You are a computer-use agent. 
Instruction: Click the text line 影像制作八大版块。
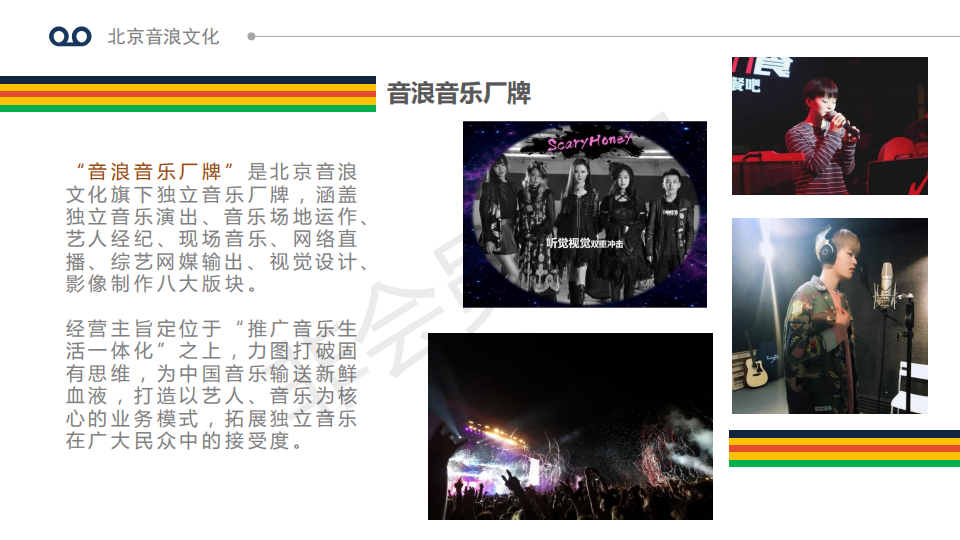pyautogui.click(x=163, y=283)
